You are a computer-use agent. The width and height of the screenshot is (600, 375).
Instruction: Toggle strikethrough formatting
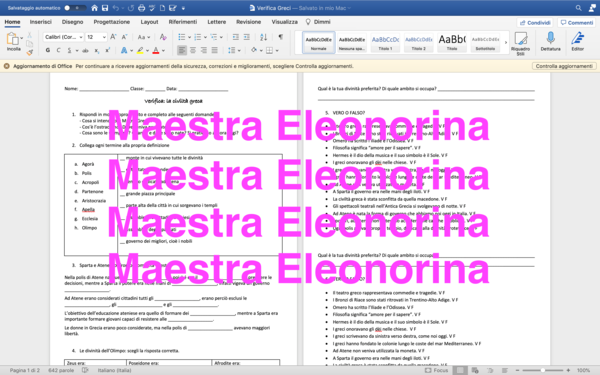85,50
